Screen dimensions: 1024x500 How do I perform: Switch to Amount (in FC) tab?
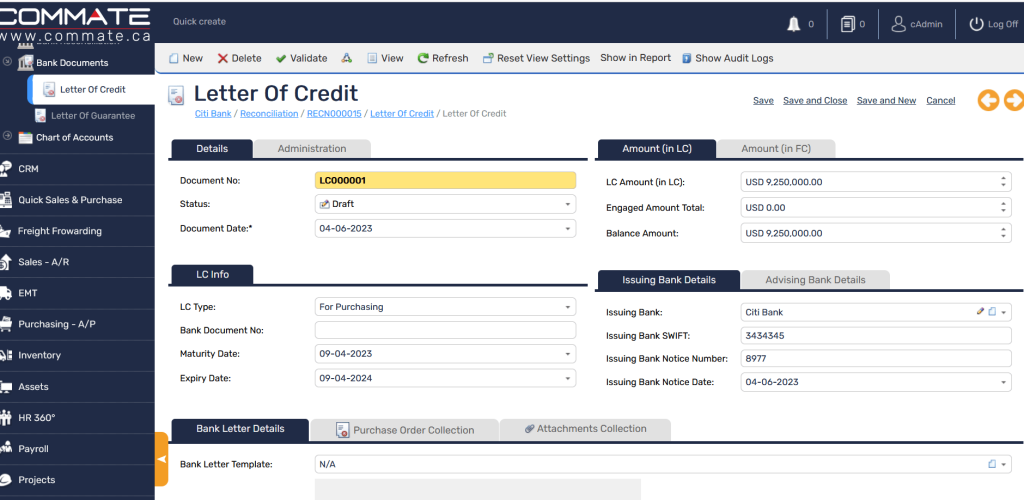[x=776, y=149]
